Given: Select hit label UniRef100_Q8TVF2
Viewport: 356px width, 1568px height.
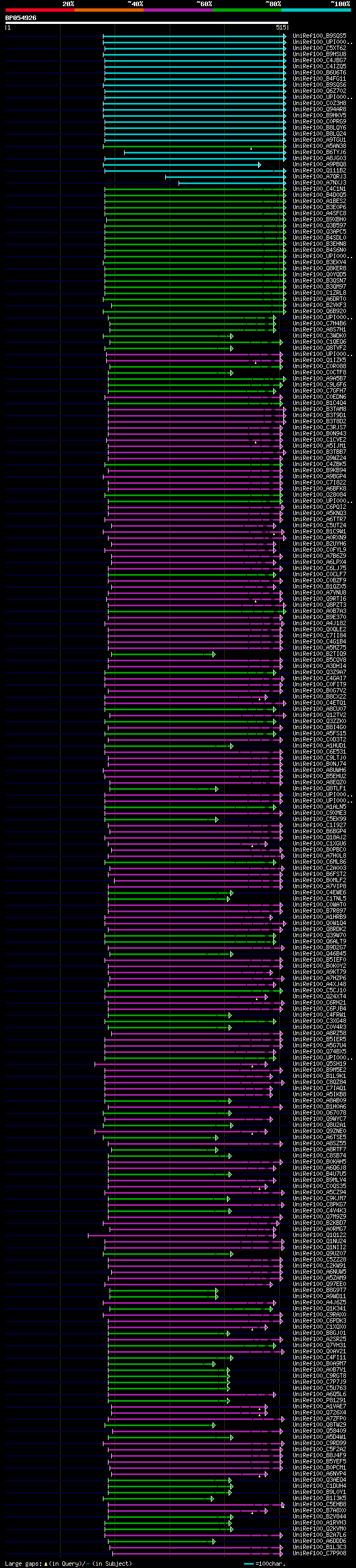Looking at the screenshot, I should click(319, 348).
